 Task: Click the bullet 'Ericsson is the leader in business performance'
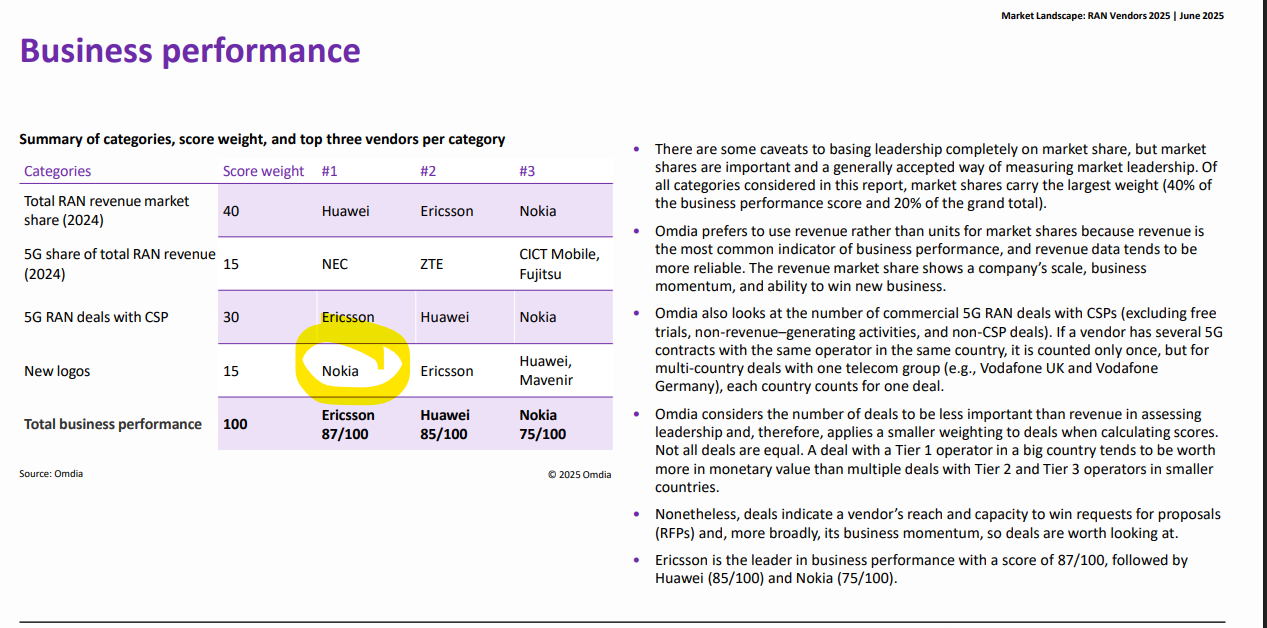pos(922,569)
